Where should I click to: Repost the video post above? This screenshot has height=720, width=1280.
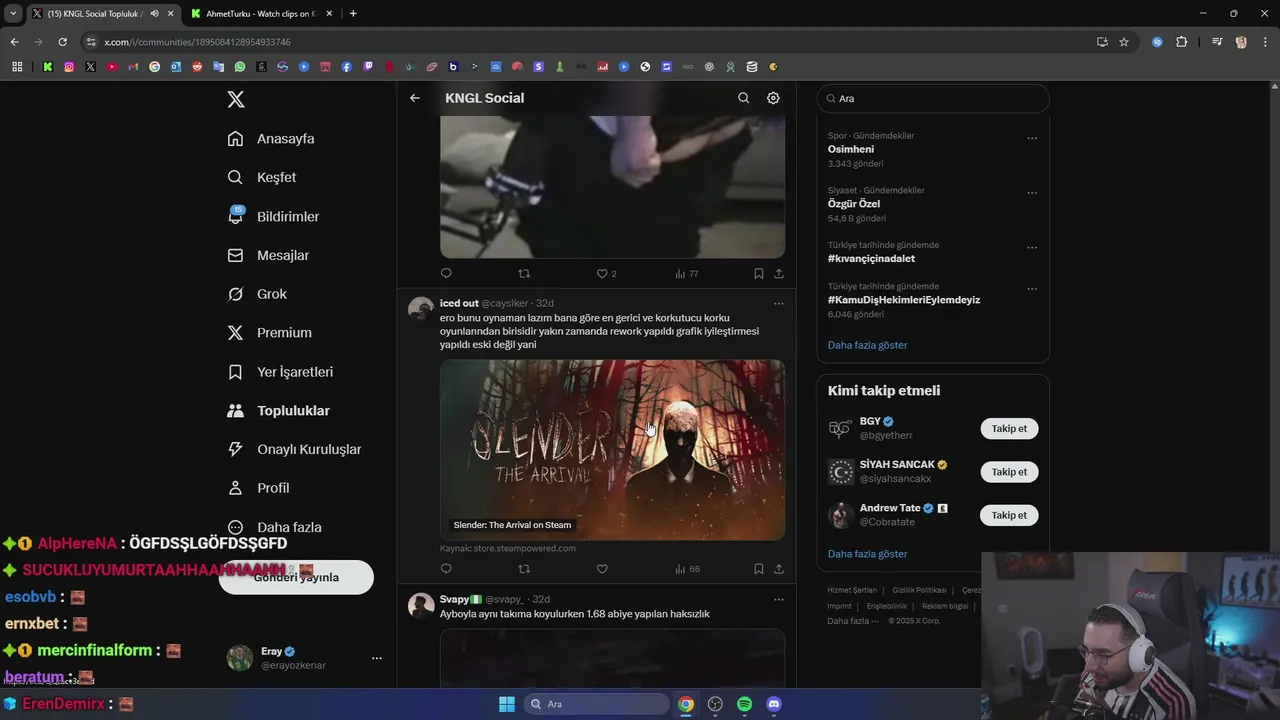[524, 273]
